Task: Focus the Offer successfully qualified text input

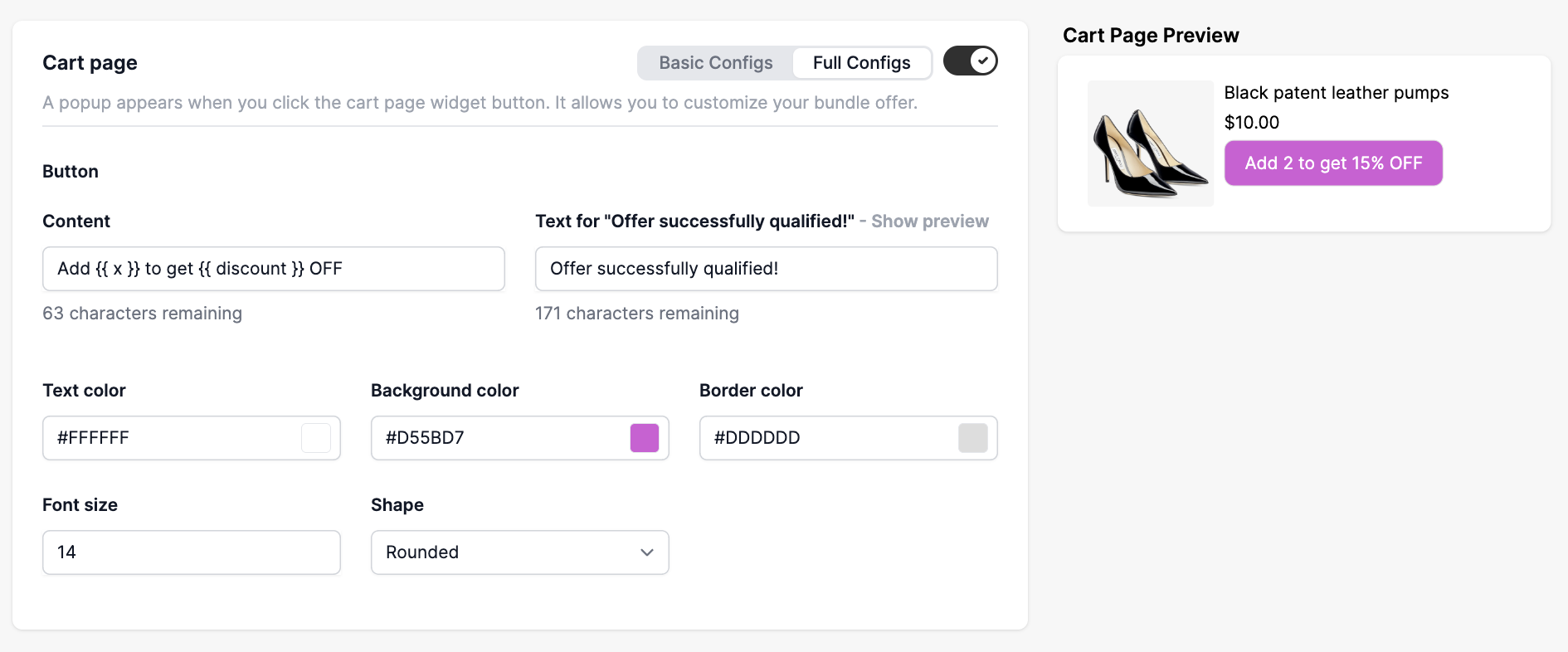Action: click(766, 269)
